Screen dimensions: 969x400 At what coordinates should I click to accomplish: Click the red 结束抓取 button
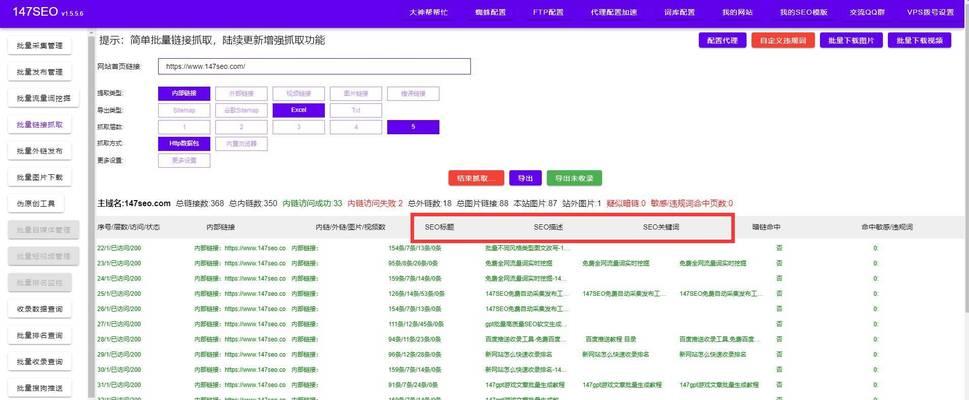476,178
